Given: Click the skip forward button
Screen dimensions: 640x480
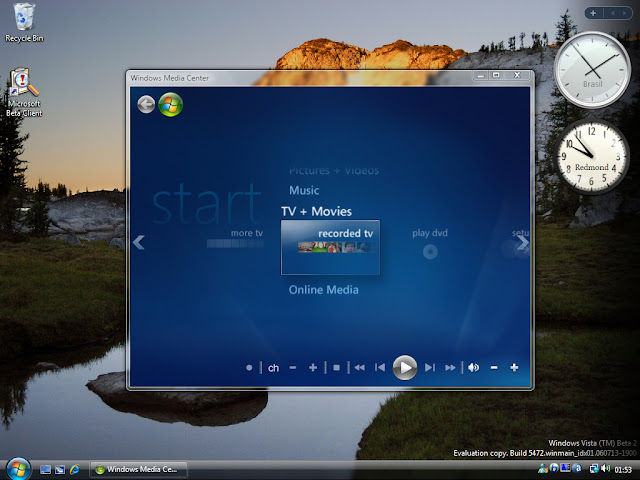Looking at the screenshot, I should tap(429, 368).
